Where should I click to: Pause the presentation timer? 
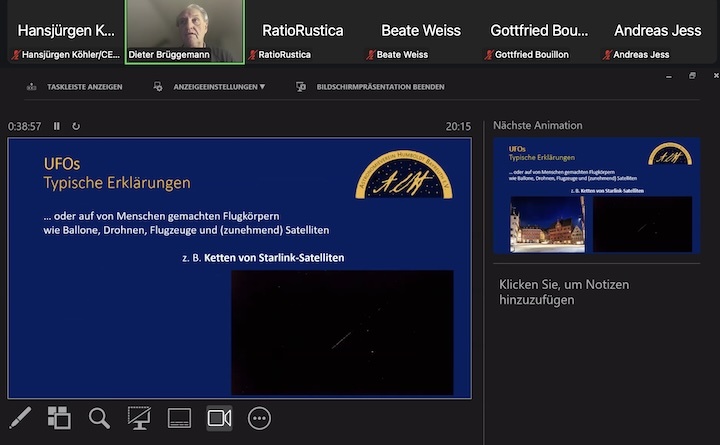tap(57, 126)
